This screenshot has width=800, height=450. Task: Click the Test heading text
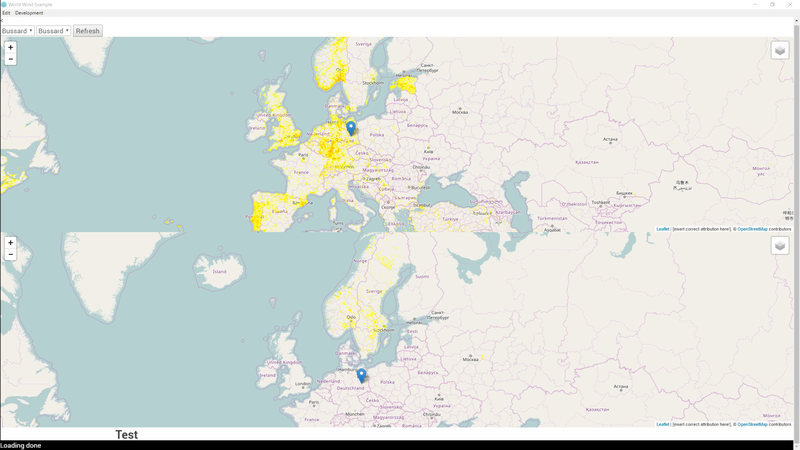[x=126, y=435]
